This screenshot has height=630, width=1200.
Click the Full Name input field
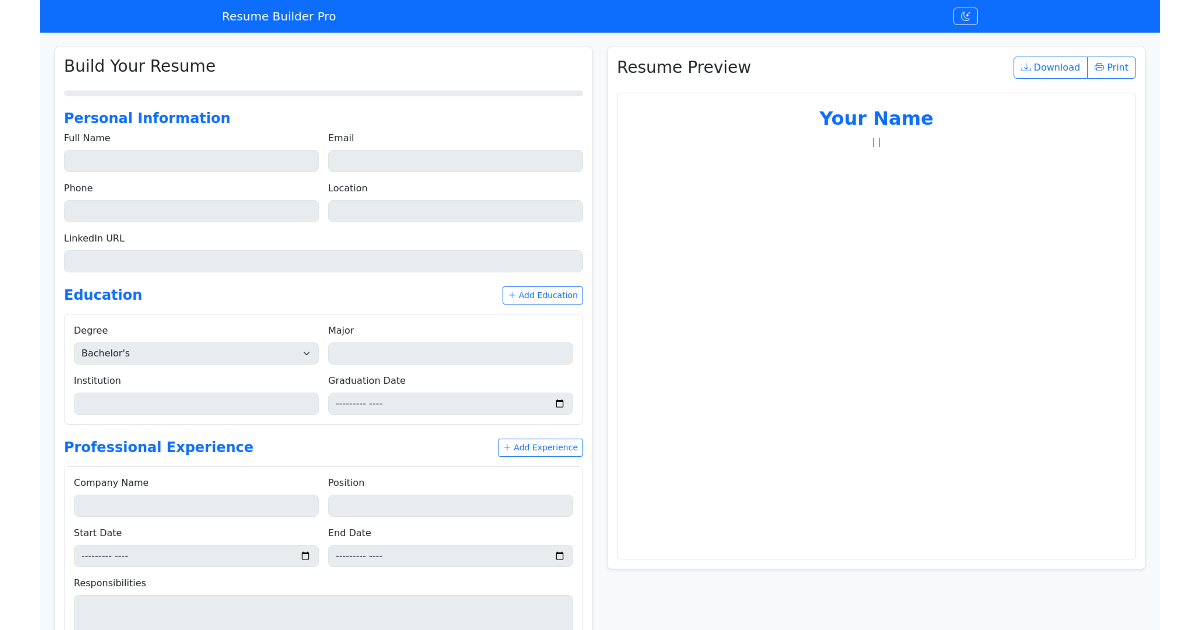191,160
